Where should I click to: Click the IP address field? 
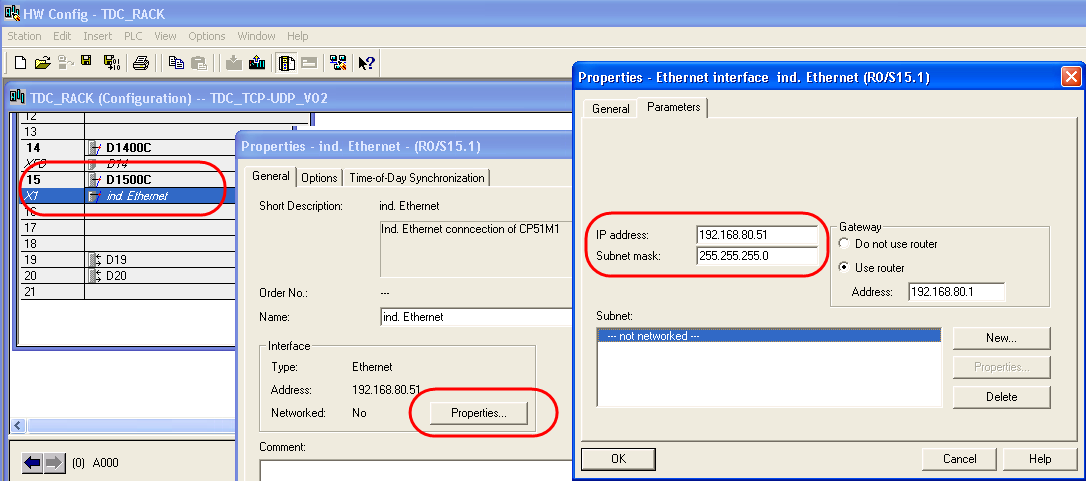tap(757, 235)
